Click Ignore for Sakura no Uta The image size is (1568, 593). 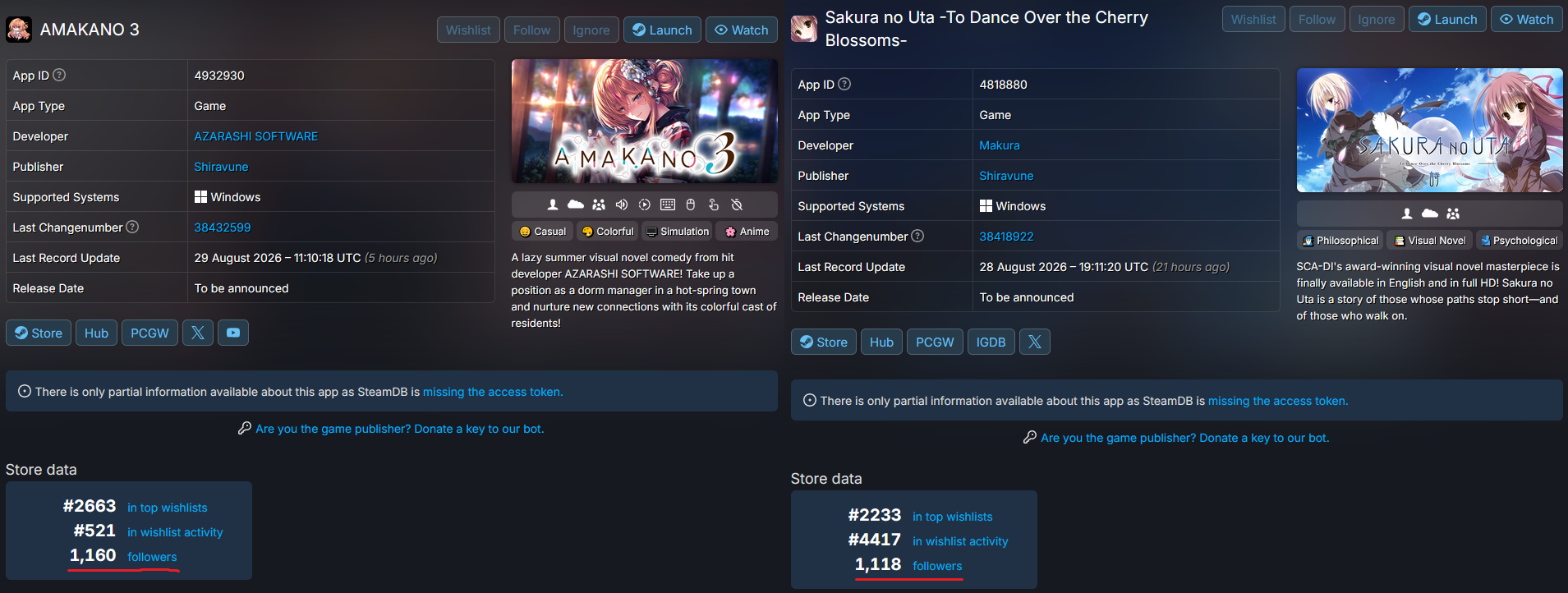pos(1377,19)
